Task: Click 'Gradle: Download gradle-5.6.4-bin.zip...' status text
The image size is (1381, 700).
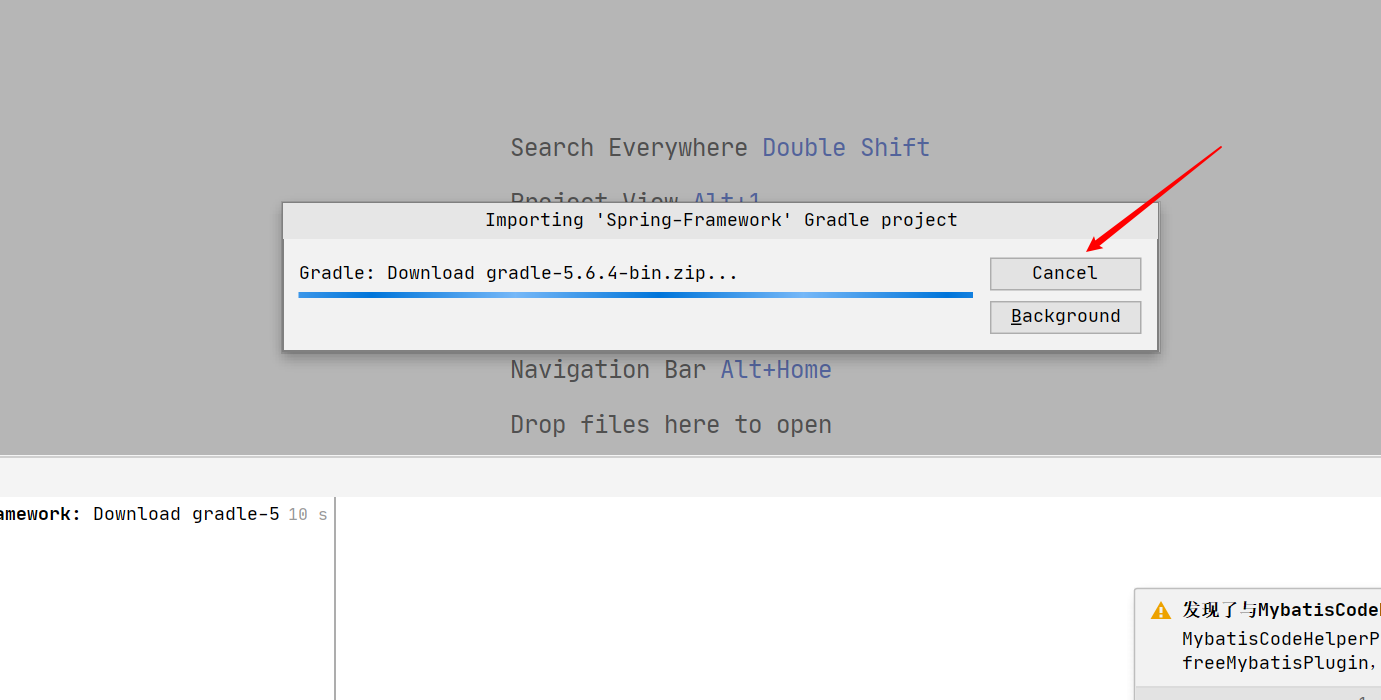Action: click(518, 273)
